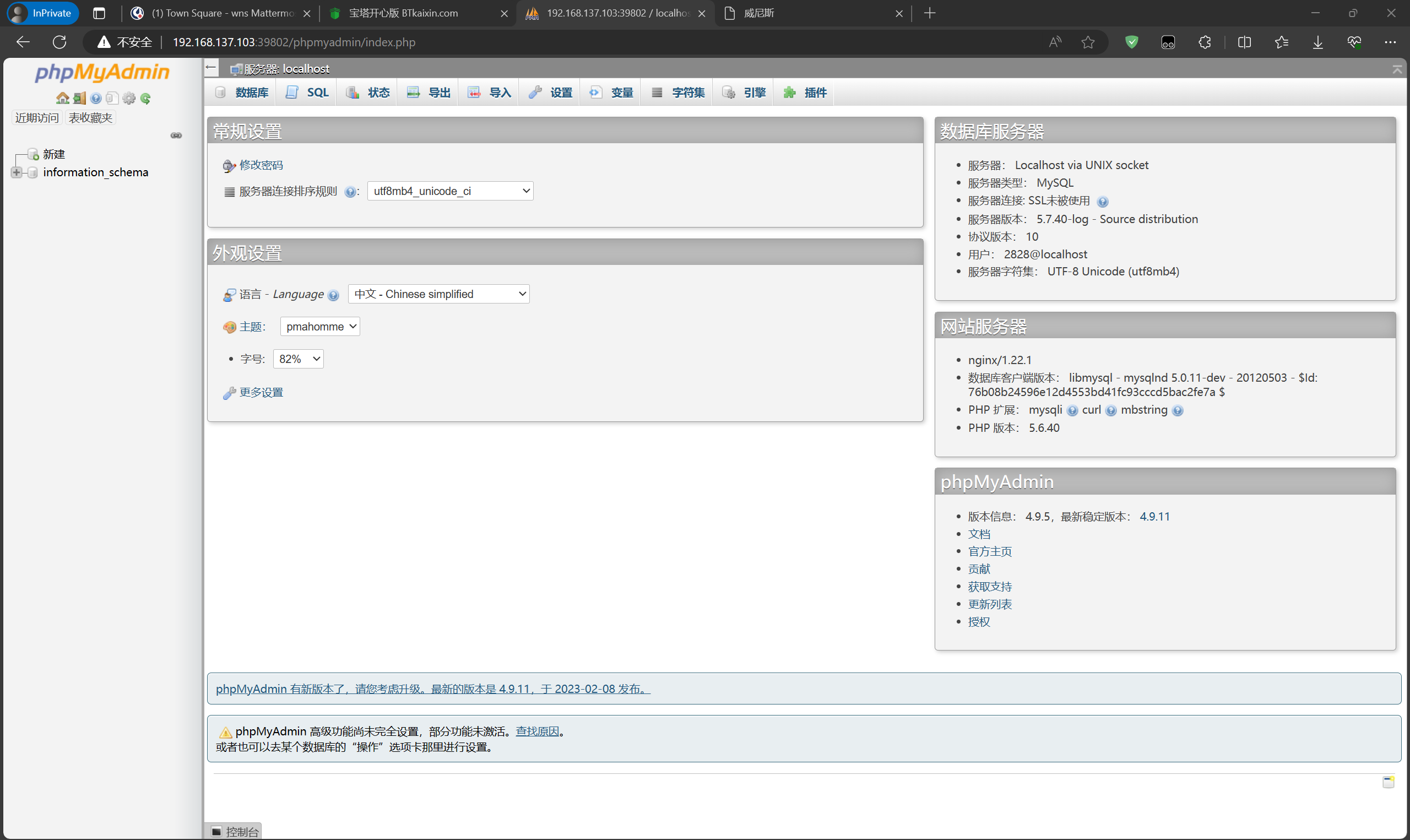This screenshot has height=840, width=1410.
Task: Open the 官方主页 link
Action: (990, 551)
